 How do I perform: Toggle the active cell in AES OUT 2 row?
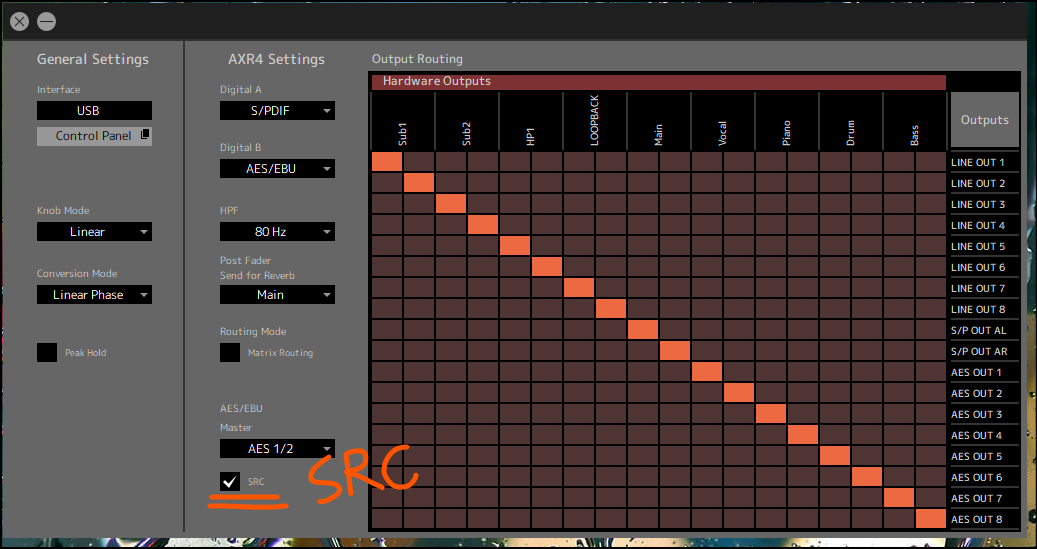pos(739,393)
